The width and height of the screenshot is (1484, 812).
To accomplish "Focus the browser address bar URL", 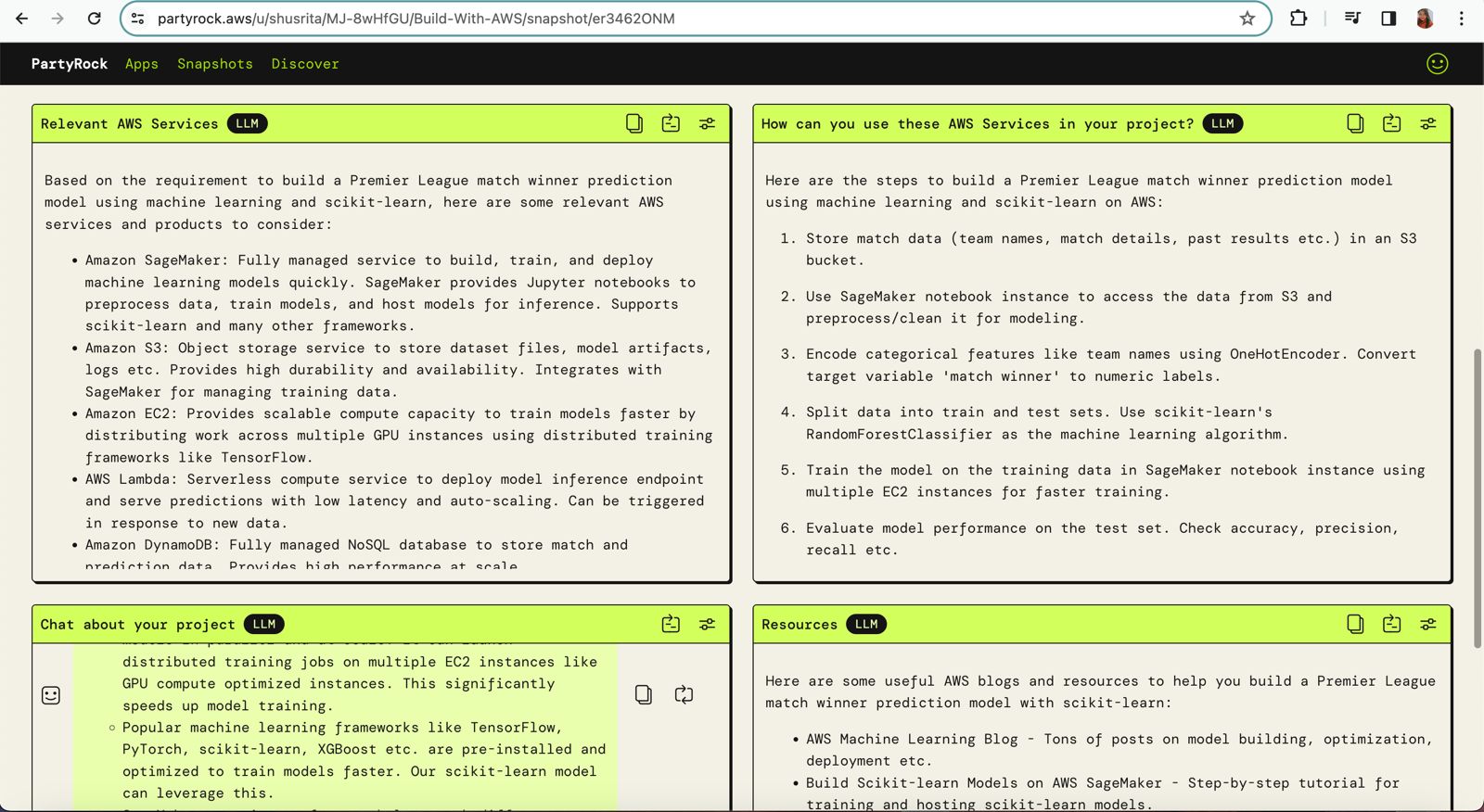I will tap(416, 19).
